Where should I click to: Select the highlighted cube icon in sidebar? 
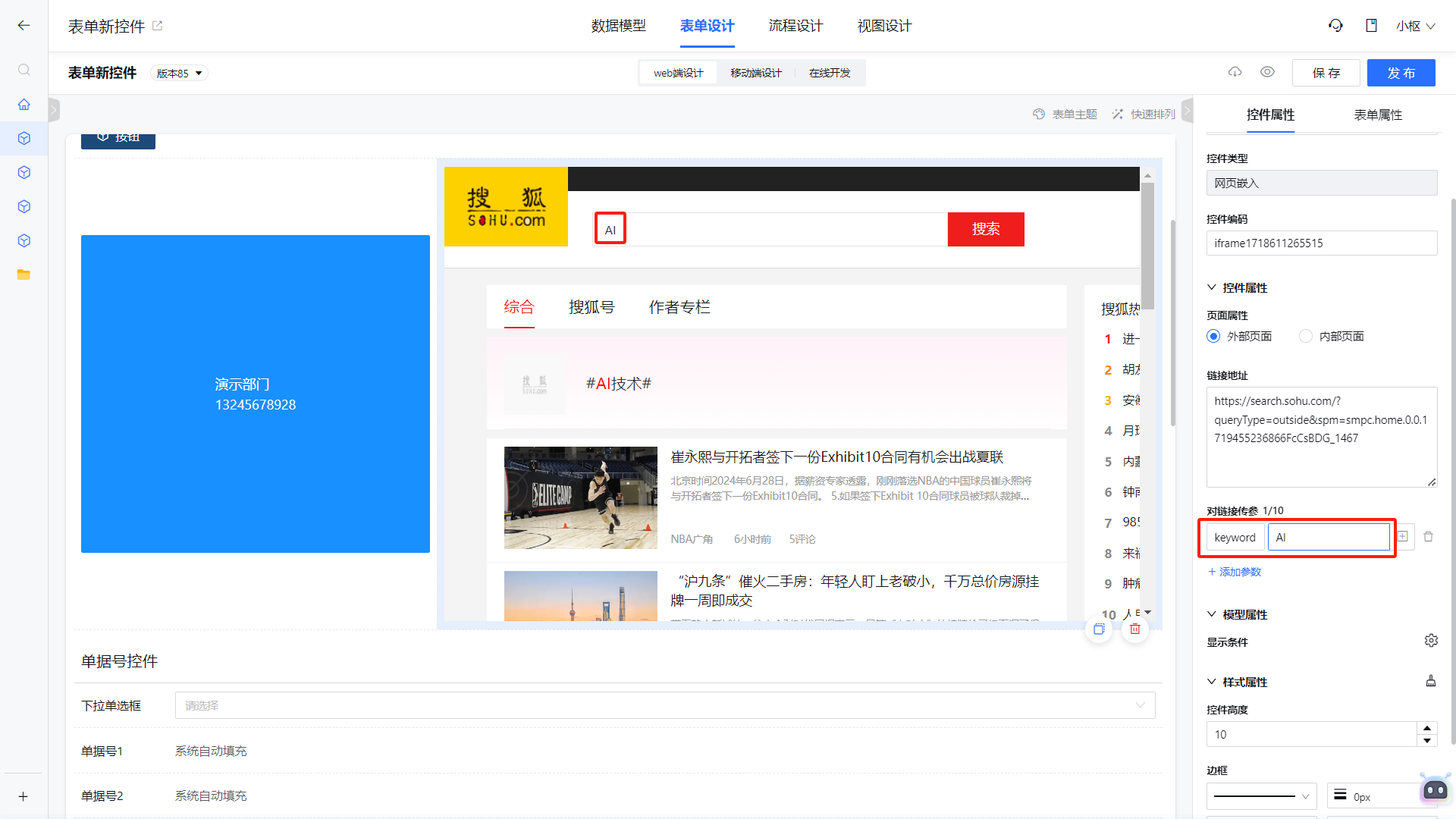24,138
